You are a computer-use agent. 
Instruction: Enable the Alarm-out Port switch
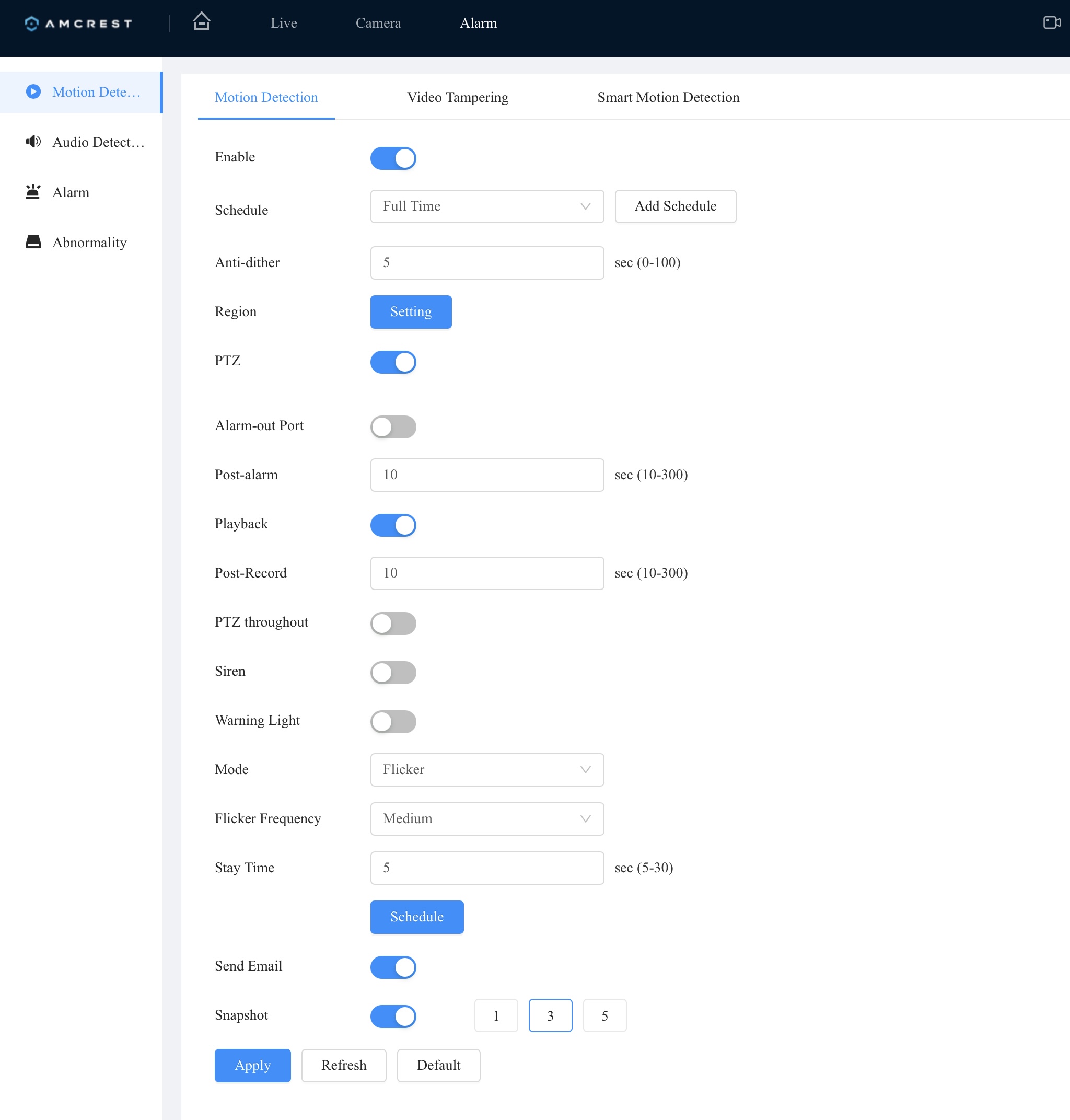click(393, 427)
